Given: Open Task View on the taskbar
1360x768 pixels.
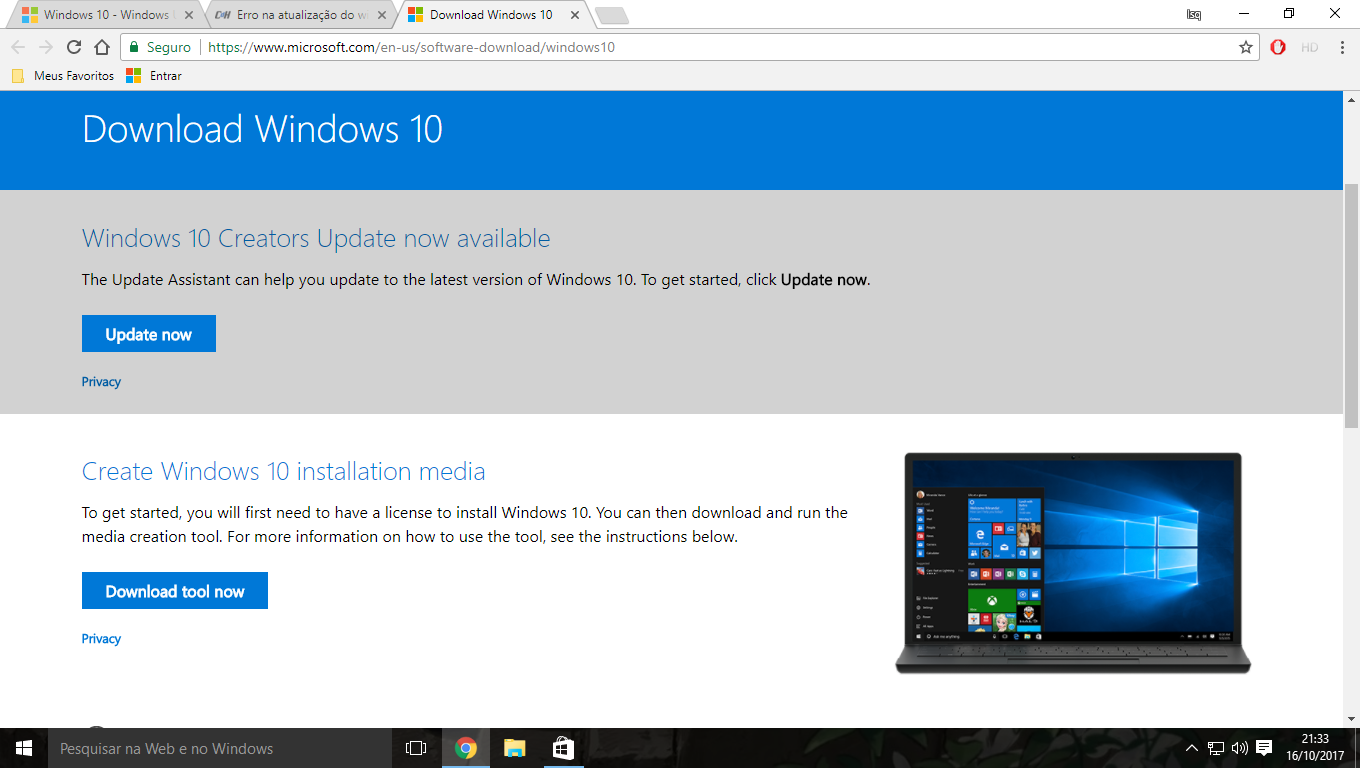Looking at the screenshot, I should point(416,748).
